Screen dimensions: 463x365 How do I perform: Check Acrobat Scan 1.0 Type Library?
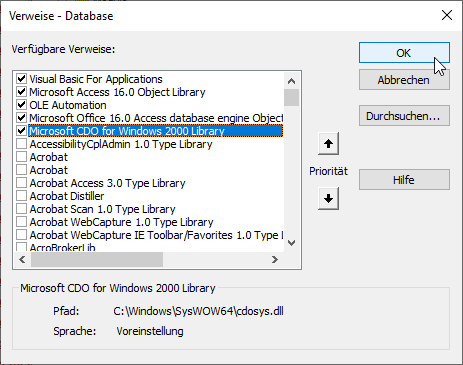point(22,209)
